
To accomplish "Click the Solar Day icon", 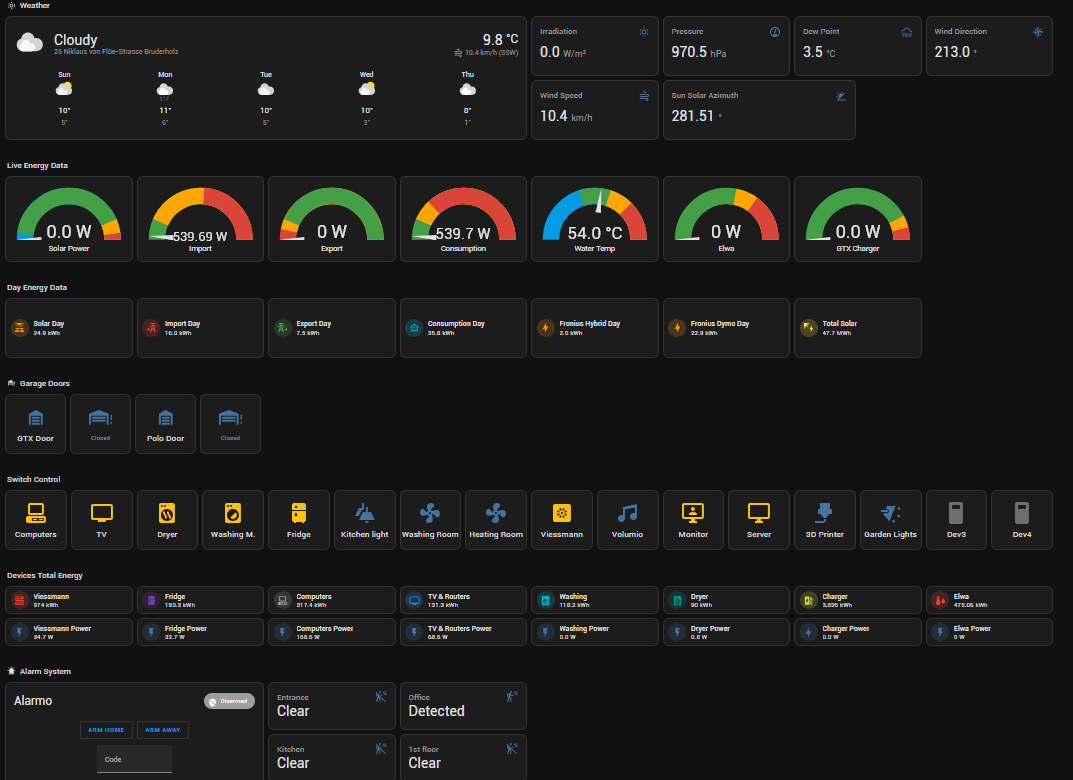I will (x=20, y=328).
